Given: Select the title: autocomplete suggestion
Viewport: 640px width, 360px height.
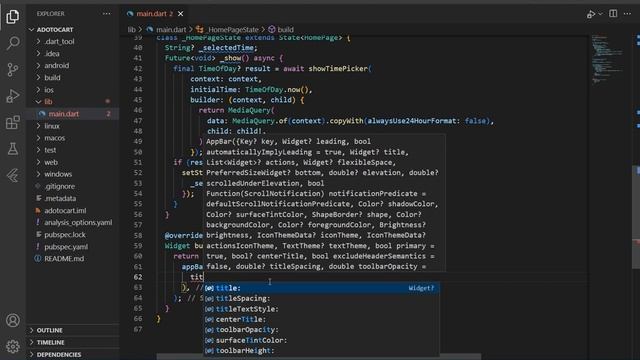Looking at the screenshot, I should (x=322, y=288).
